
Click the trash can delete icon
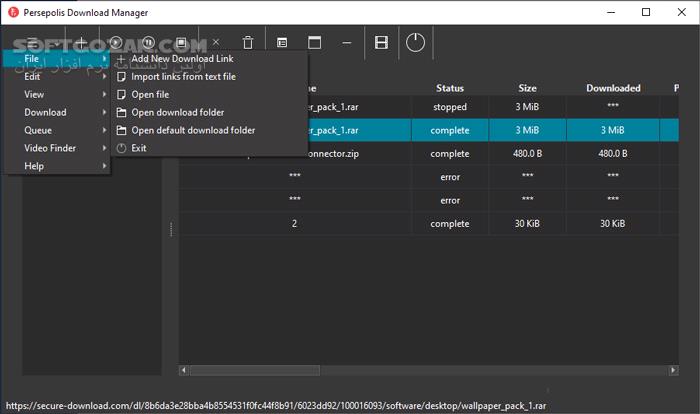tap(248, 43)
